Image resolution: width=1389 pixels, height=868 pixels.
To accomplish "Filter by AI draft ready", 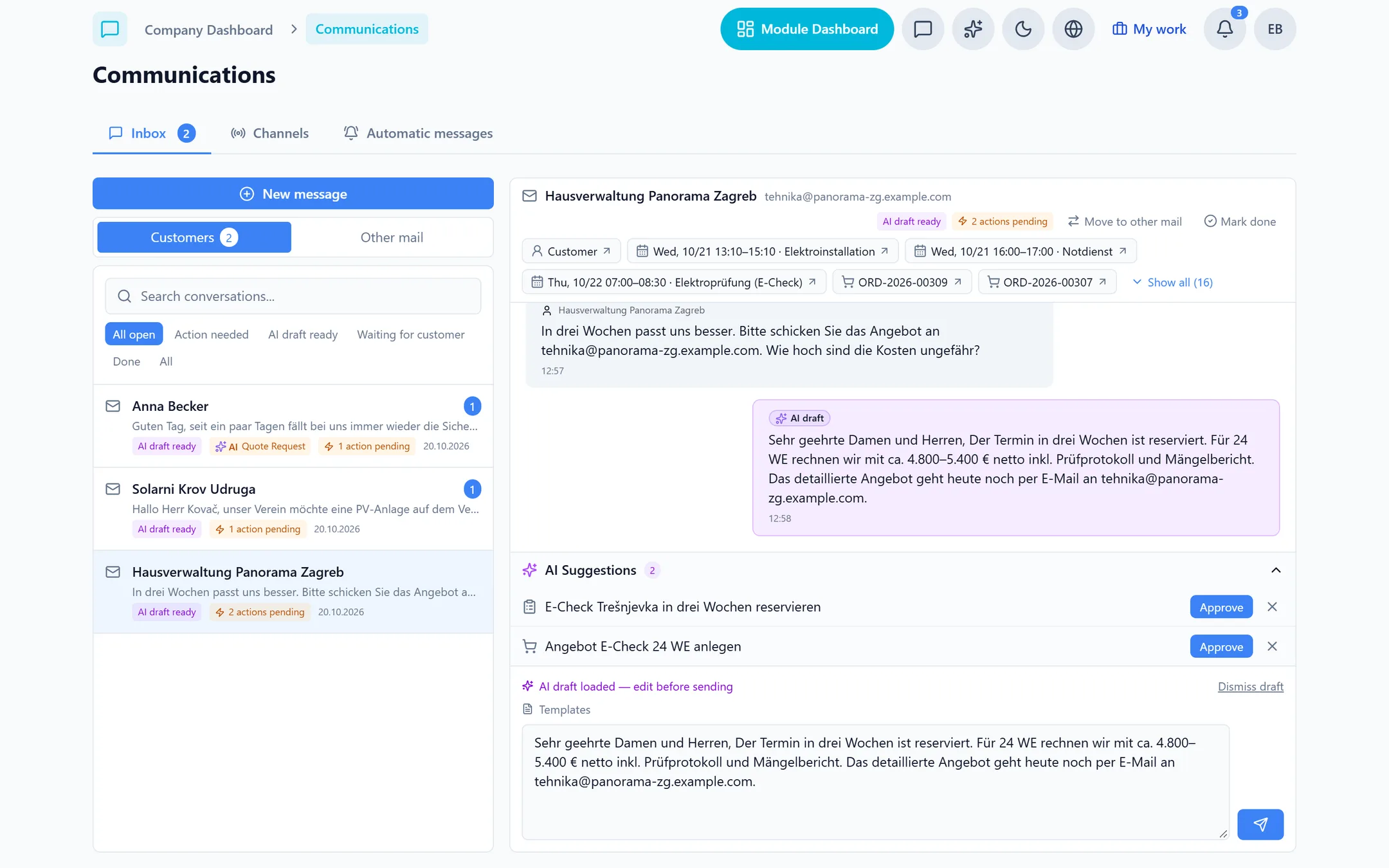I will (303, 334).
